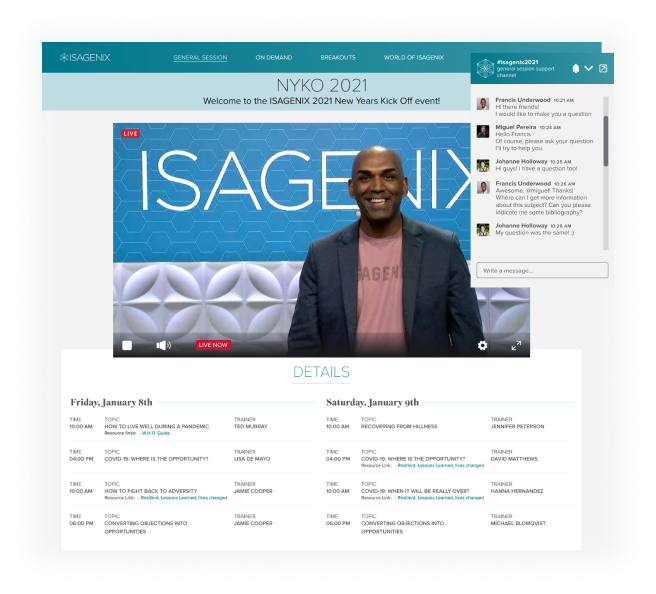Go to World of Isagenix tab

coord(414,58)
